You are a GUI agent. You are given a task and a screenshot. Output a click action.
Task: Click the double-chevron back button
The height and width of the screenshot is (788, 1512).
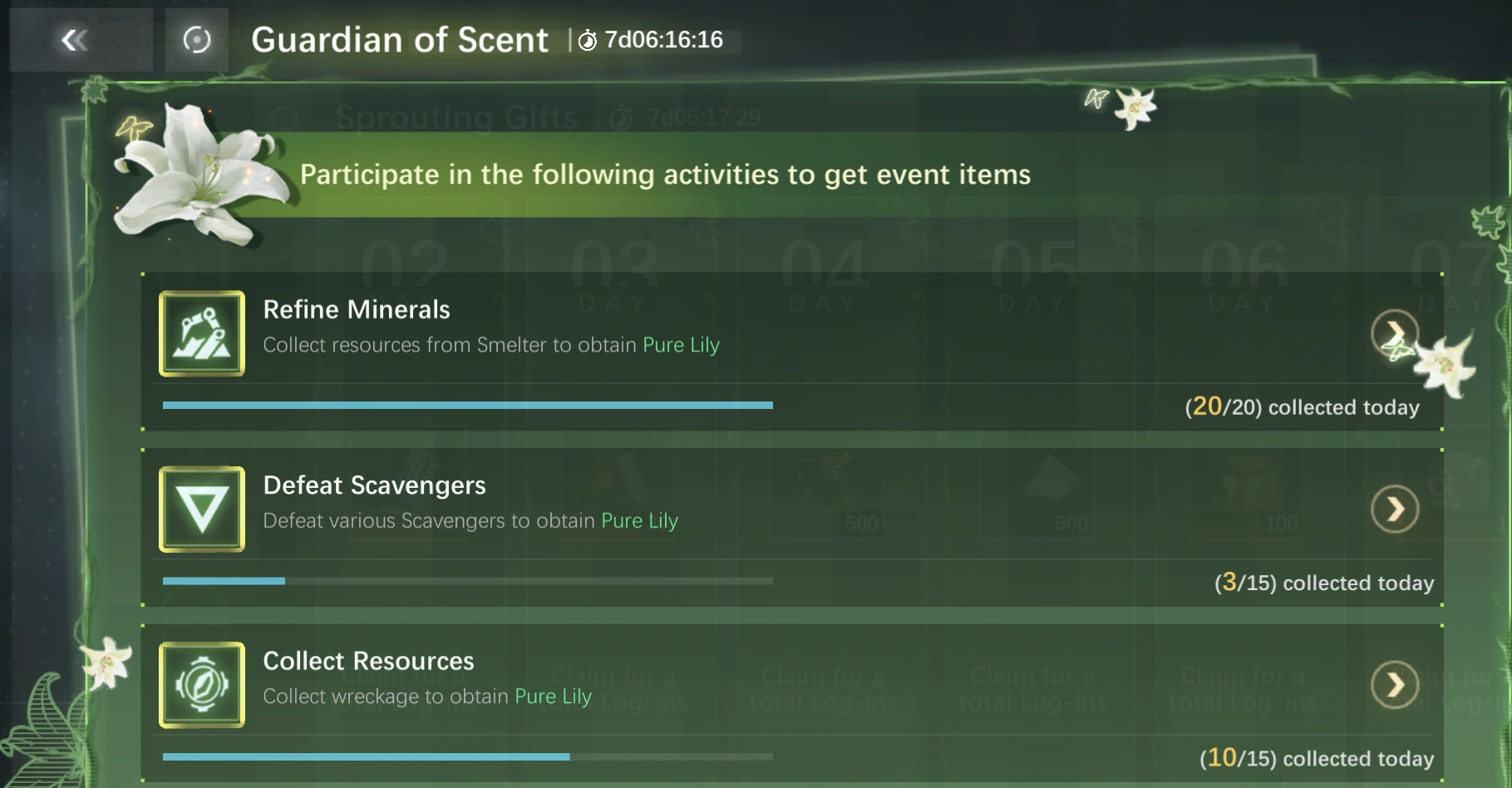pyautogui.click(x=75, y=40)
